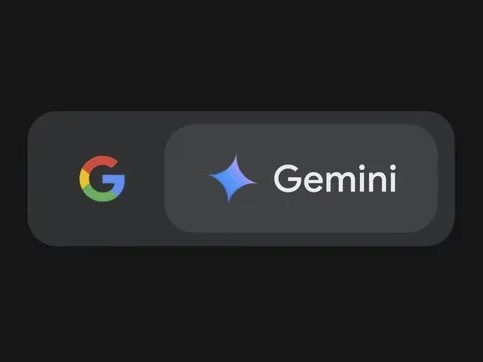Click the Gemini text label
The image size is (483, 362).
pyautogui.click(x=335, y=178)
